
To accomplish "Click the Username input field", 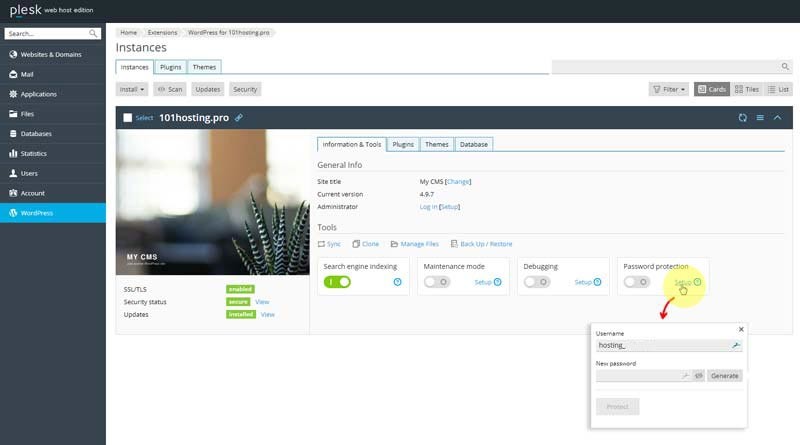I will tap(669, 345).
